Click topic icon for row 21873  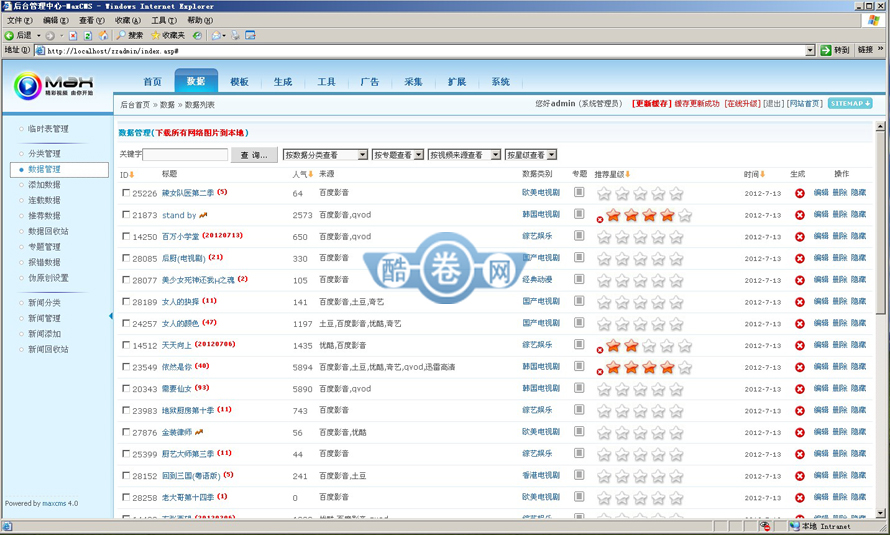click(579, 214)
